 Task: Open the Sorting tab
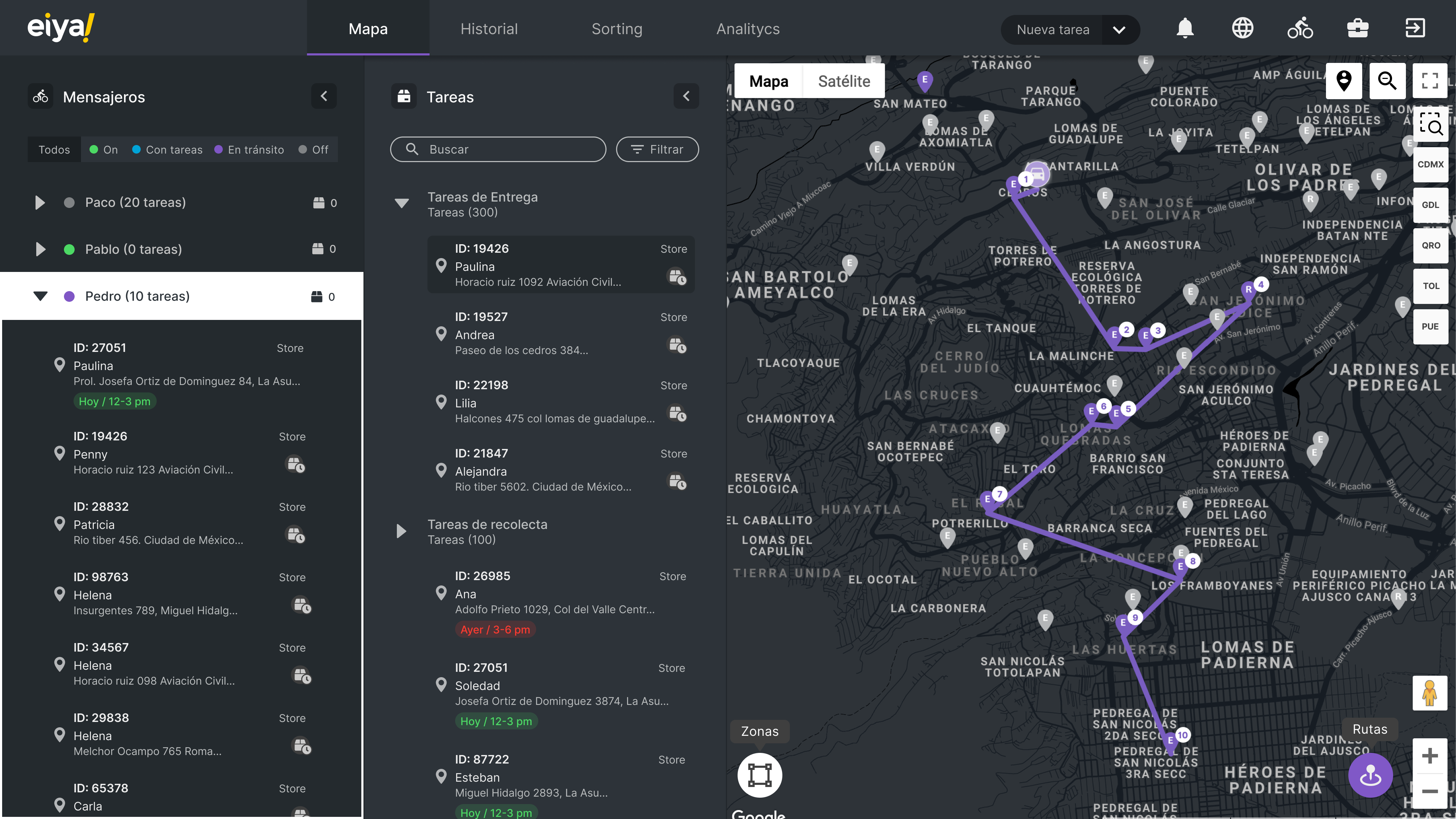point(617,28)
